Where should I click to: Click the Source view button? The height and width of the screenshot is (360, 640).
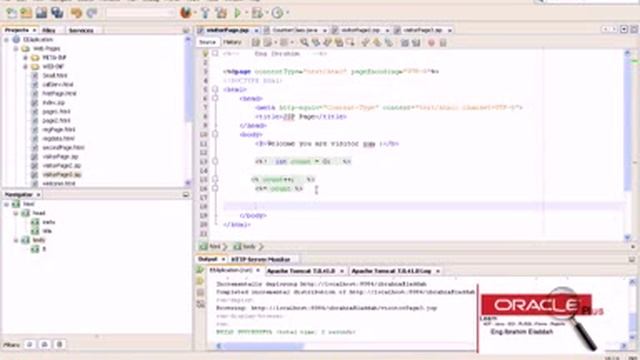207,42
